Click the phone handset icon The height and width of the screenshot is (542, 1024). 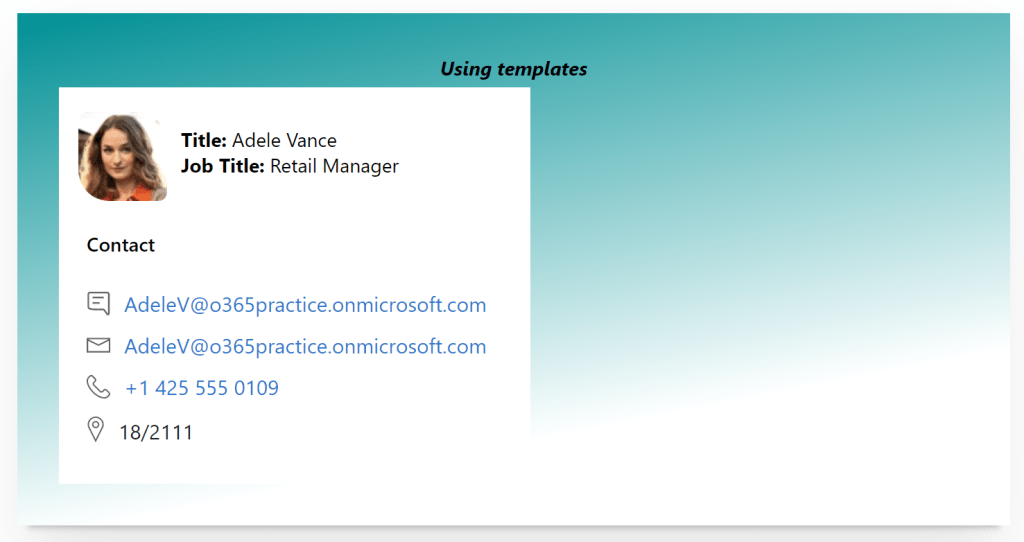[x=98, y=387]
